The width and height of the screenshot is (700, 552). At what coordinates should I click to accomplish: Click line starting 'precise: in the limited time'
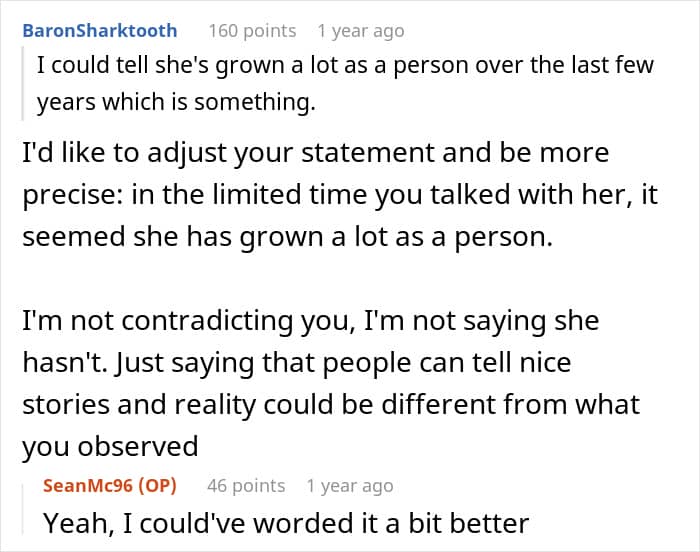coord(340,195)
